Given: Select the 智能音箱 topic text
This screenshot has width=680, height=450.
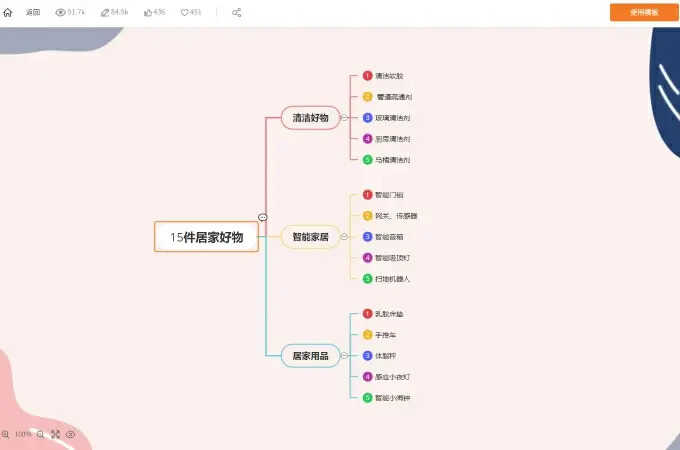Looking at the screenshot, I should pyautogui.click(x=389, y=237).
